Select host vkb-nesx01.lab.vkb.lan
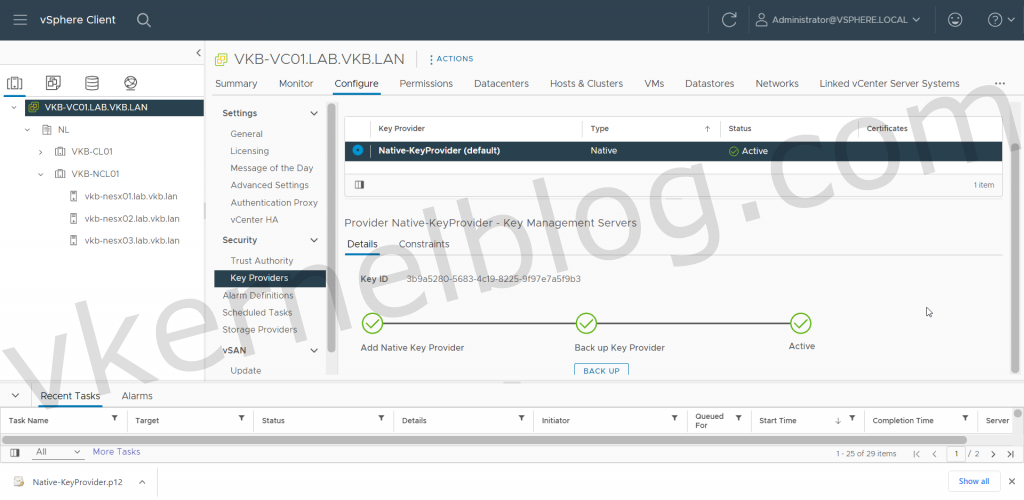The height and width of the screenshot is (500, 1024). (132, 196)
